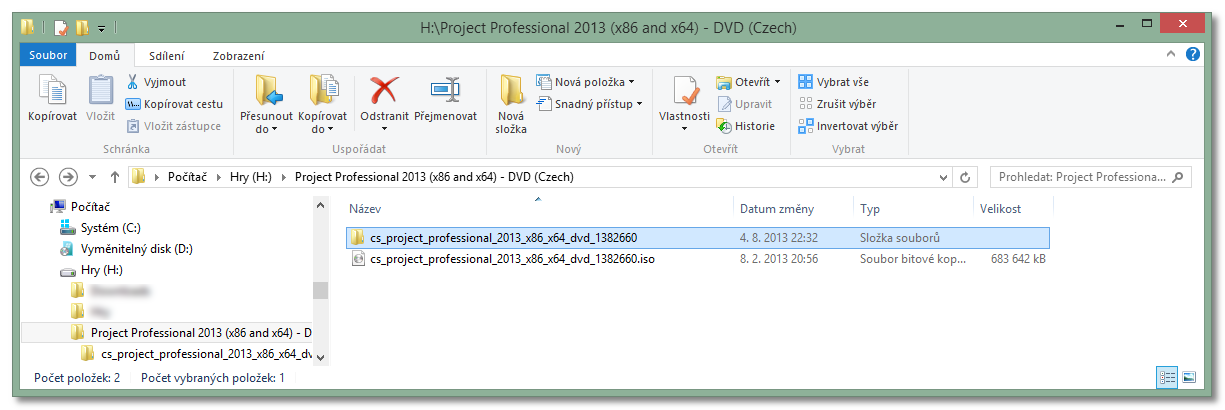Click navigation pane scroll up arrow

point(320,206)
